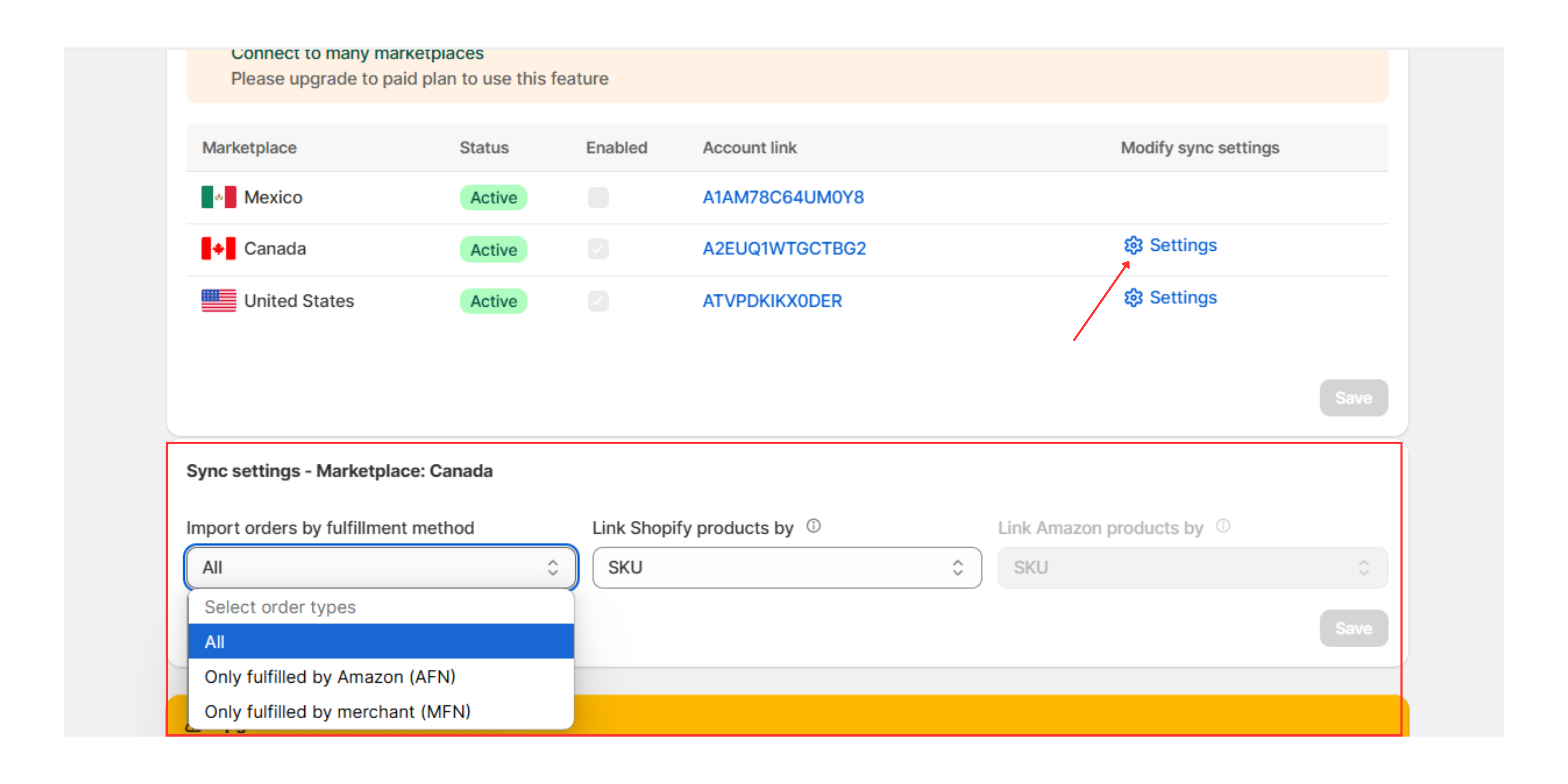Screen dimensions: 1568x784
Task: Toggle the Mexico Enabled checkbox
Action: click(598, 197)
